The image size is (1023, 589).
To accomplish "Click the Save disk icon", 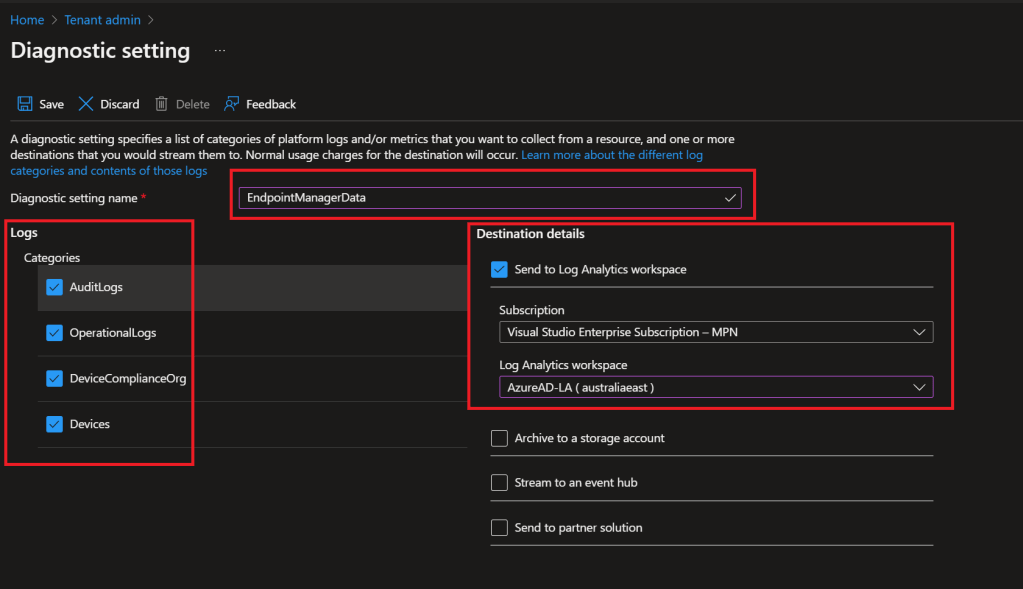I will (25, 104).
